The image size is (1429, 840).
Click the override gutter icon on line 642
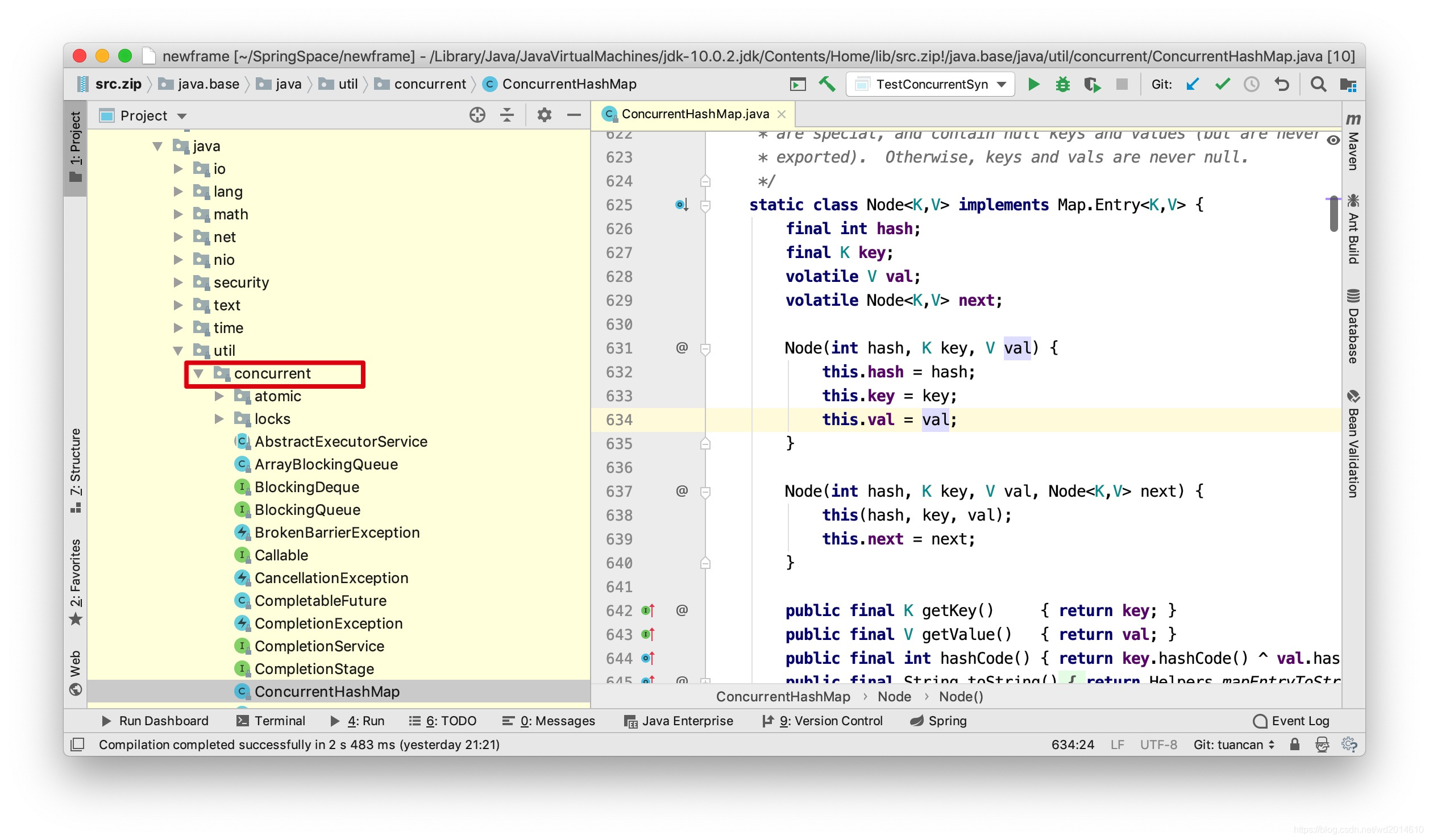pyautogui.click(x=648, y=610)
